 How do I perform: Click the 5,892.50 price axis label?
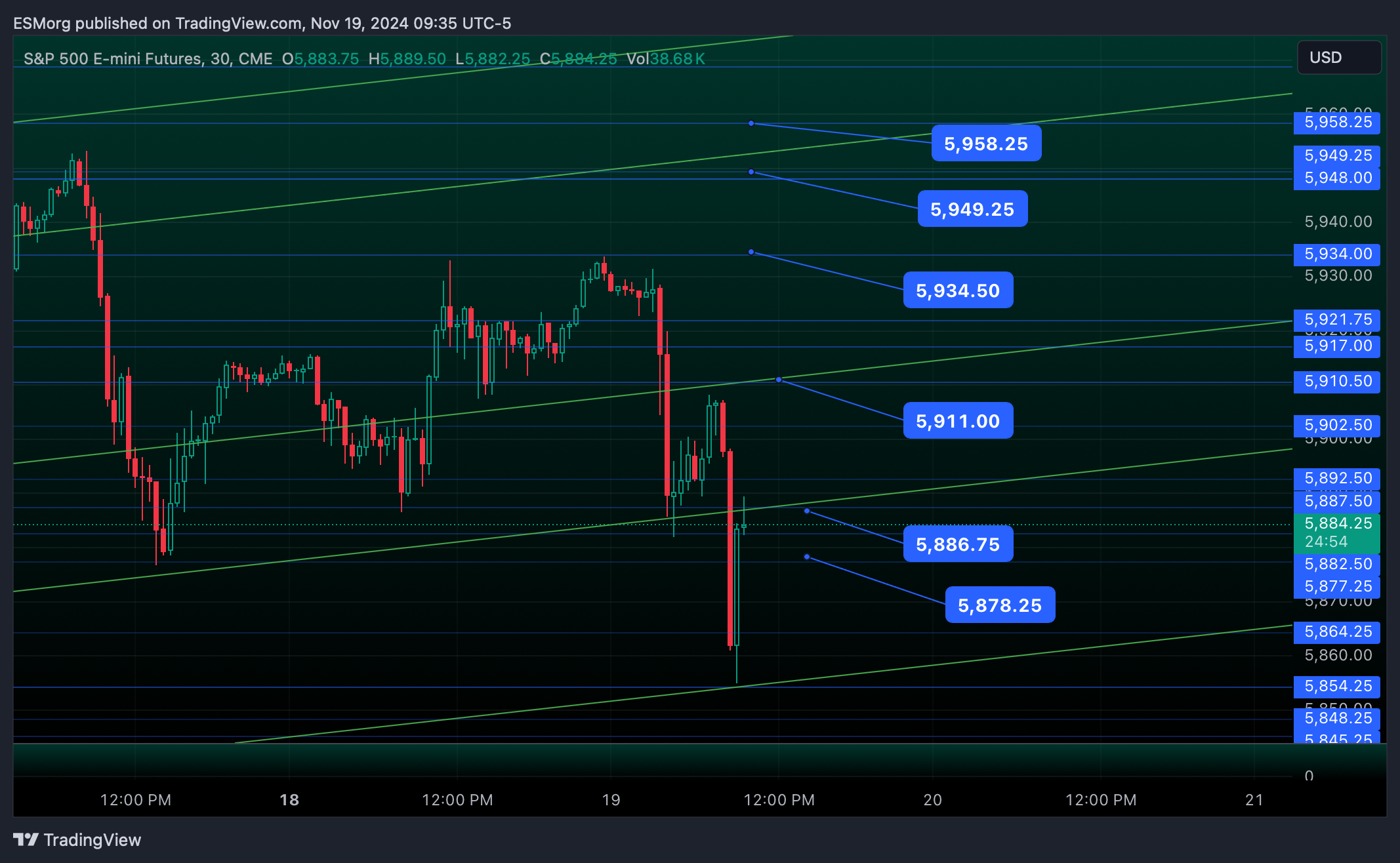(1337, 479)
